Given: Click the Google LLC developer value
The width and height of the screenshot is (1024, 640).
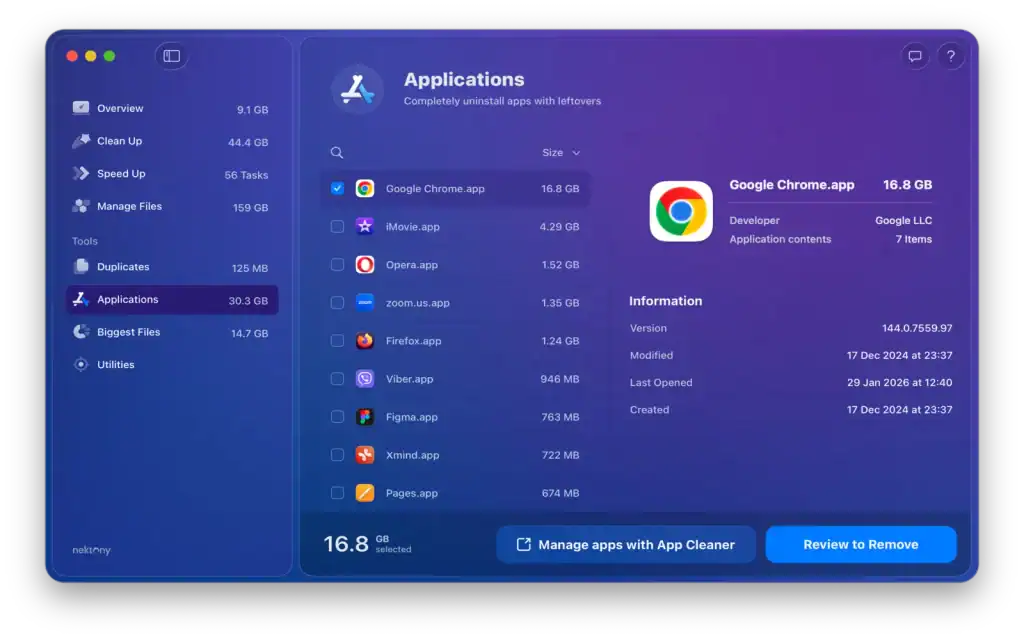Looking at the screenshot, I should point(903,220).
